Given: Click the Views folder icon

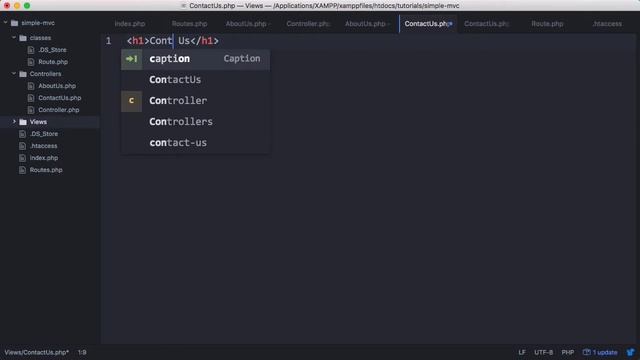Looking at the screenshot, I should [x=23, y=122].
